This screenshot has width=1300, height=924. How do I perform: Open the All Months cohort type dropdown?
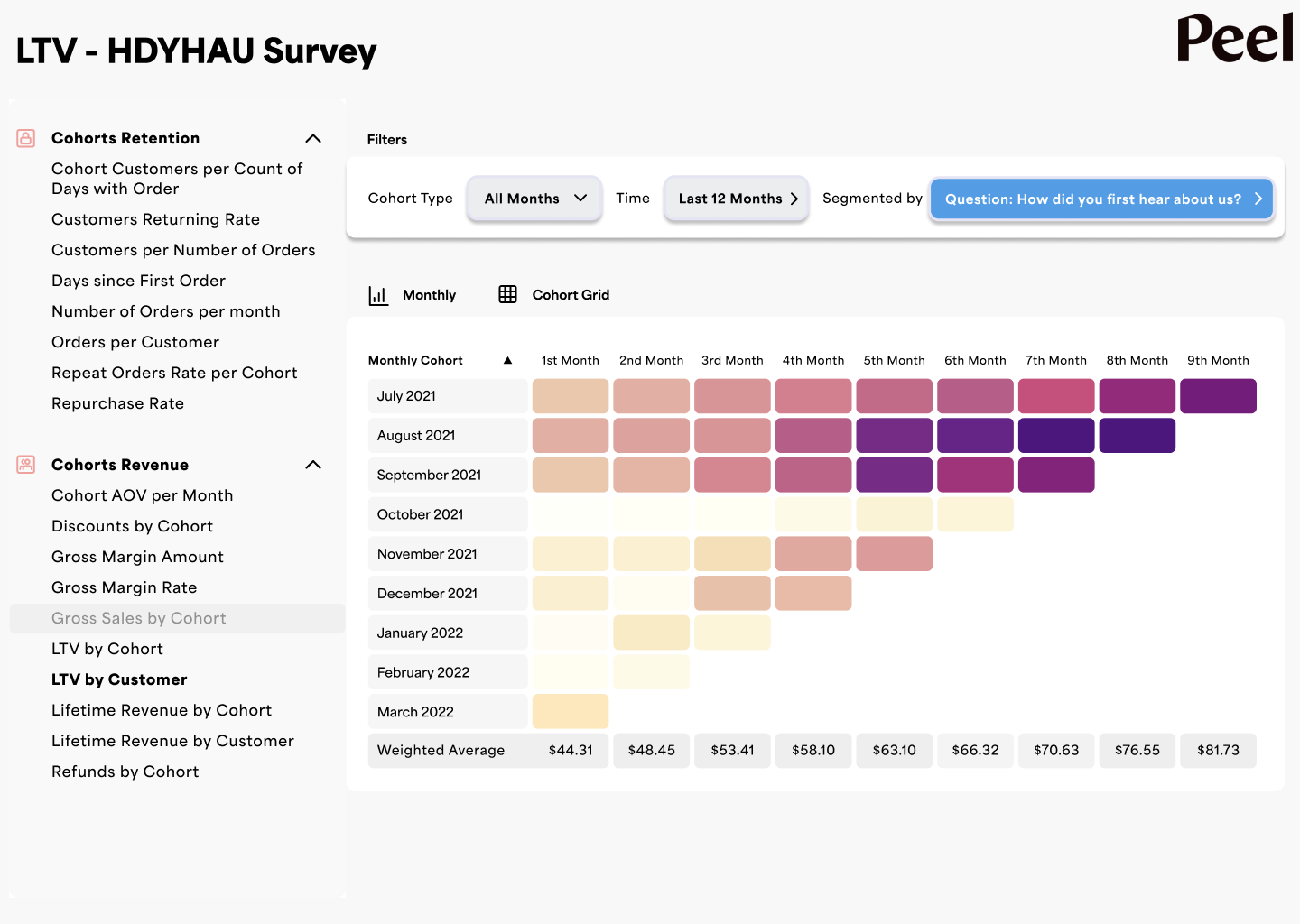tap(534, 199)
